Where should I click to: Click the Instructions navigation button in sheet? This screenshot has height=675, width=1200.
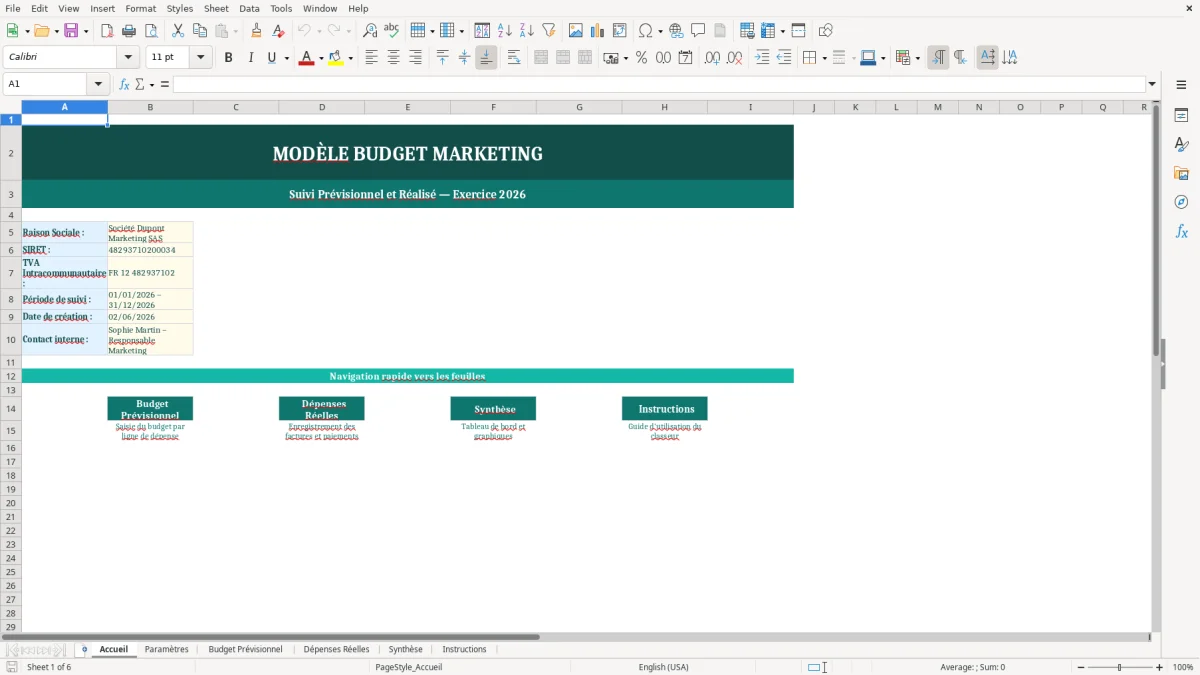[665, 408]
